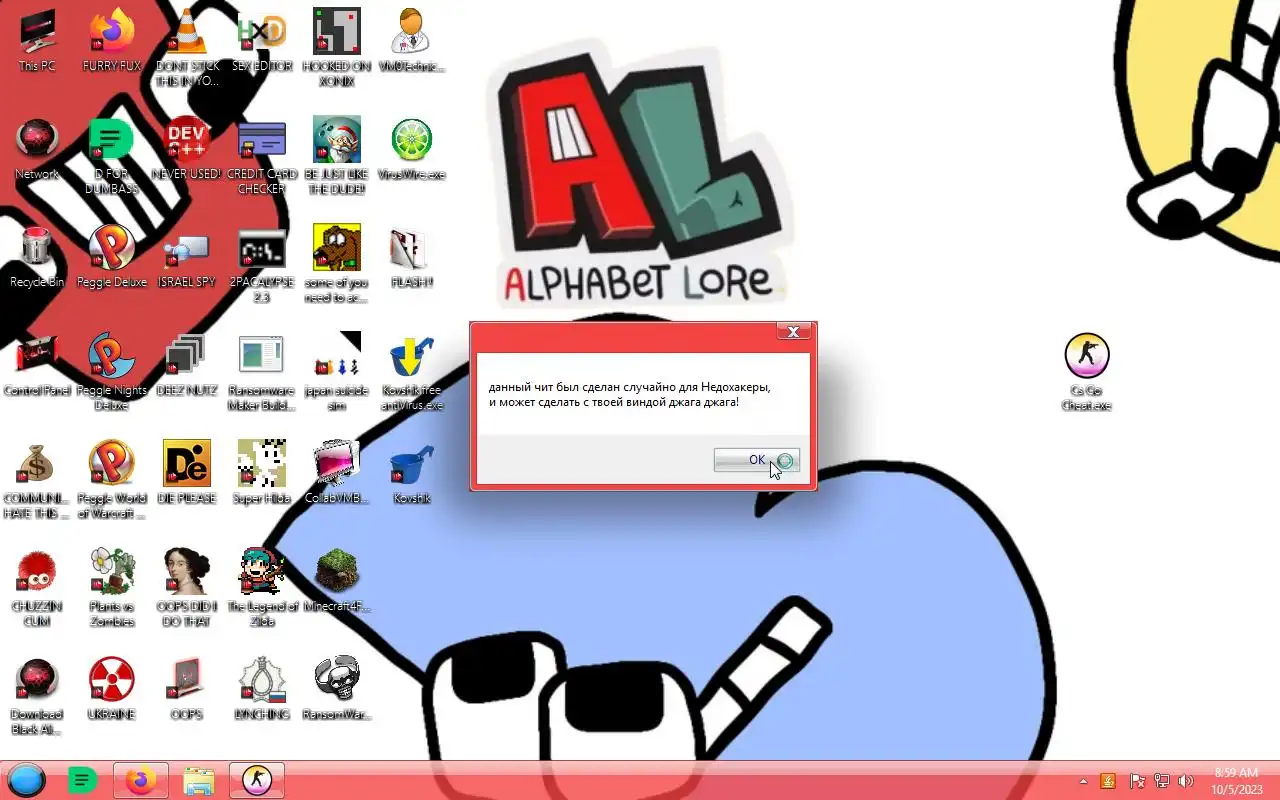Select the blue Kovshik bucket icon

click(412, 472)
